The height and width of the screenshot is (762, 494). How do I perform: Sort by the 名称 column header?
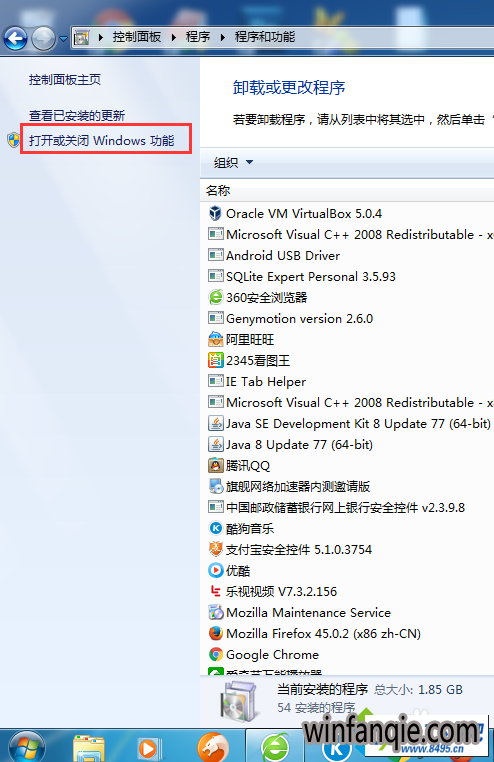click(218, 190)
